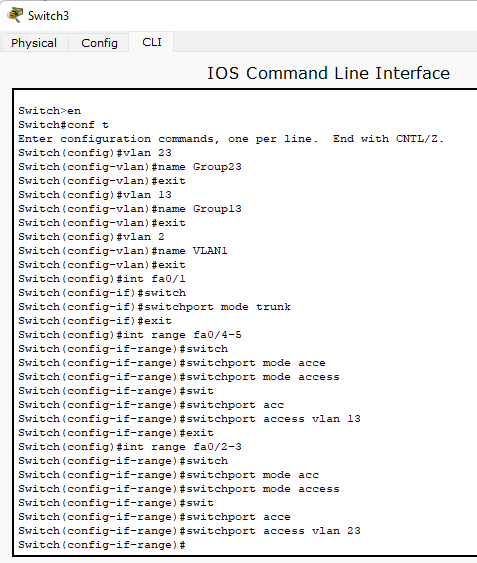Image resolution: width=477 pixels, height=563 pixels.
Task: Click the 'Switch>en' line in terminal
Action: pos(50,111)
